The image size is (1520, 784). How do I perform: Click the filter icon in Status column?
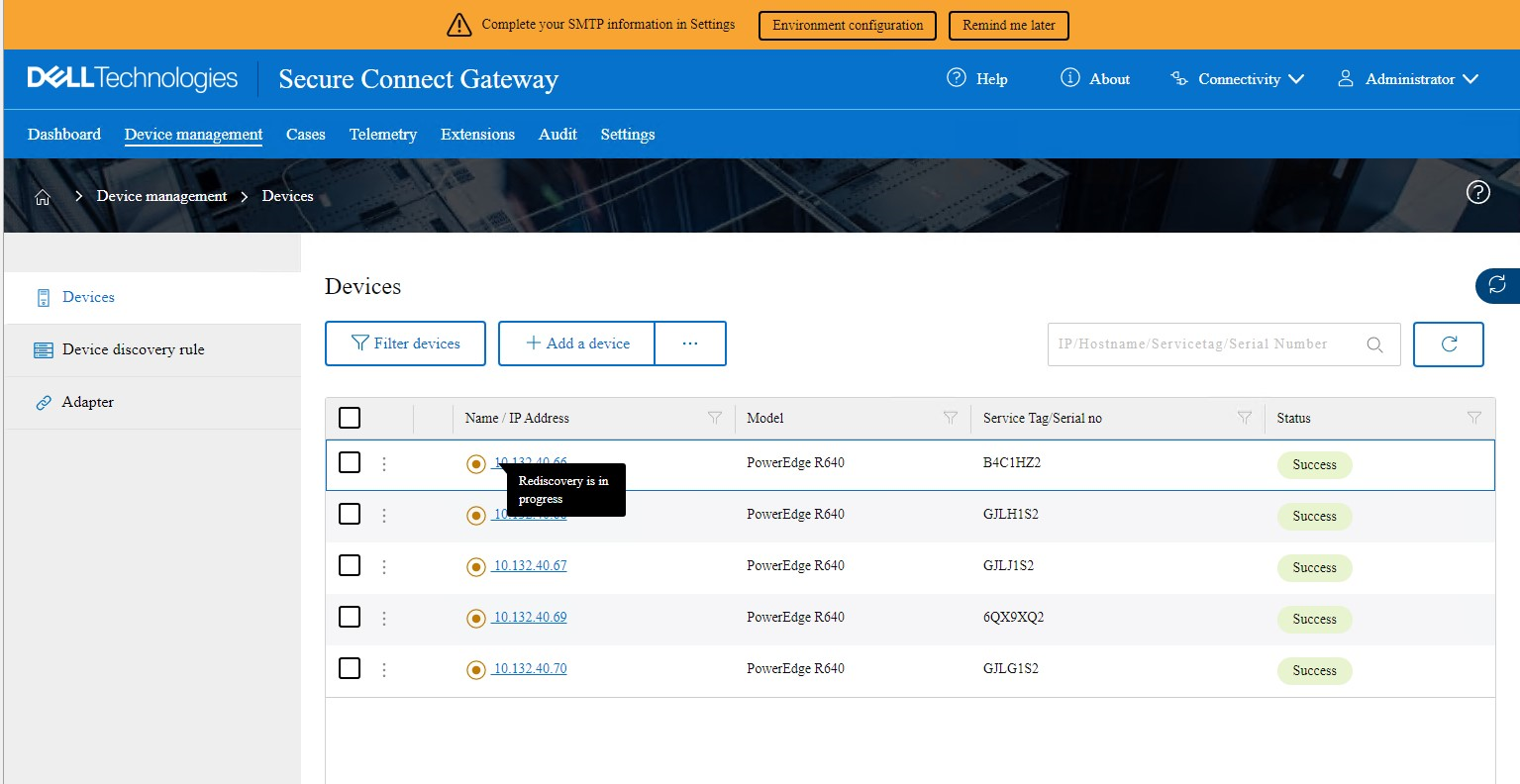tap(1474, 418)
